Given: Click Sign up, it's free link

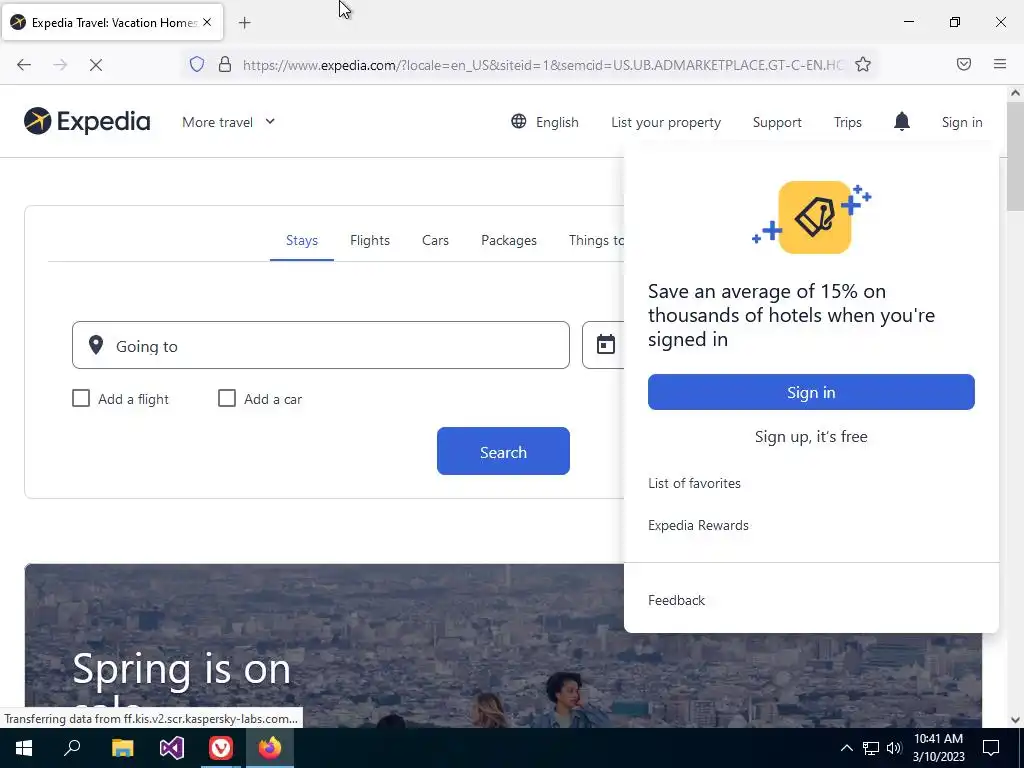Looking at the screenshot, I should point(811,436).
